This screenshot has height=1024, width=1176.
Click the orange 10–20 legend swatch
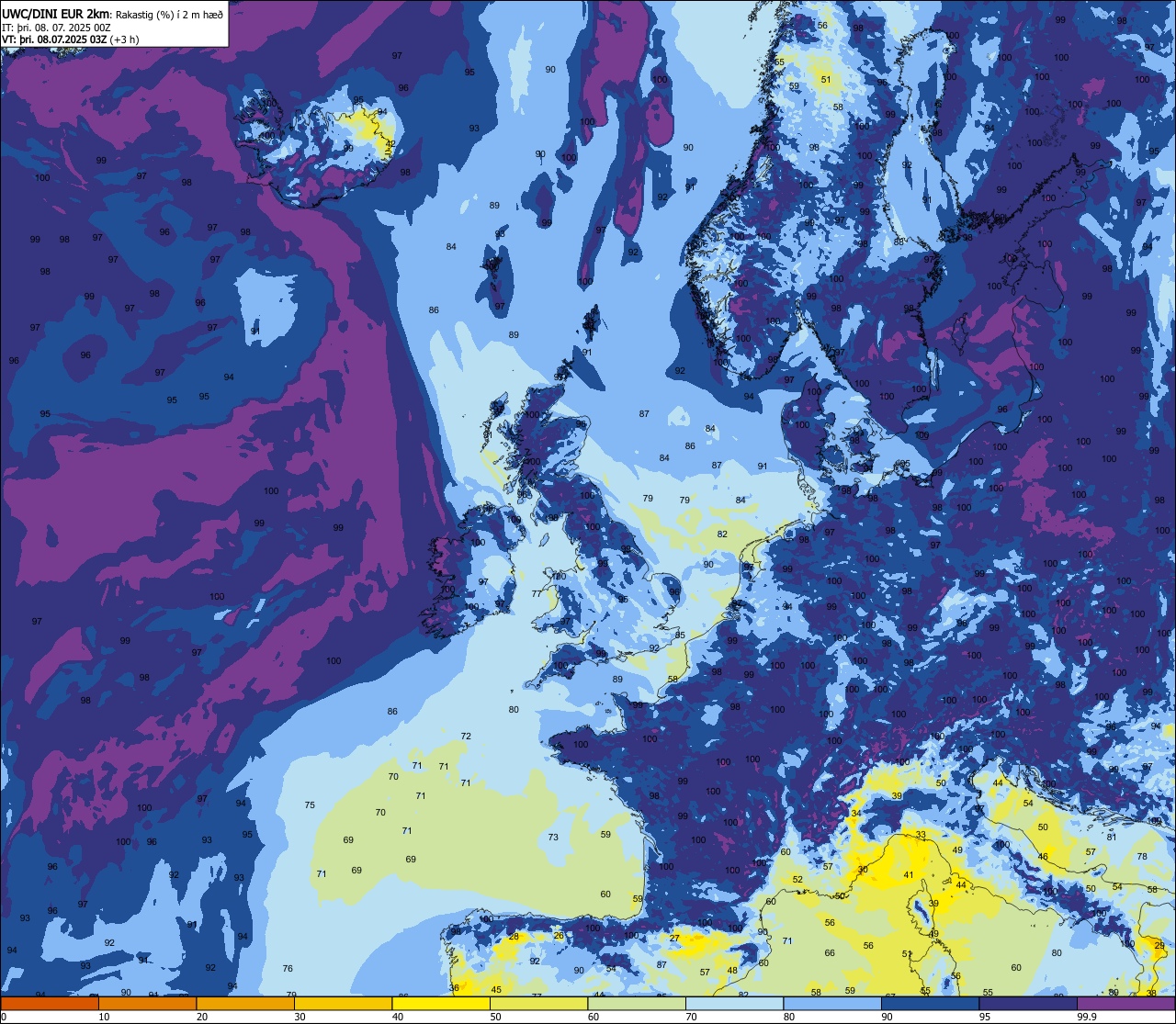[x=147, y=1004]
